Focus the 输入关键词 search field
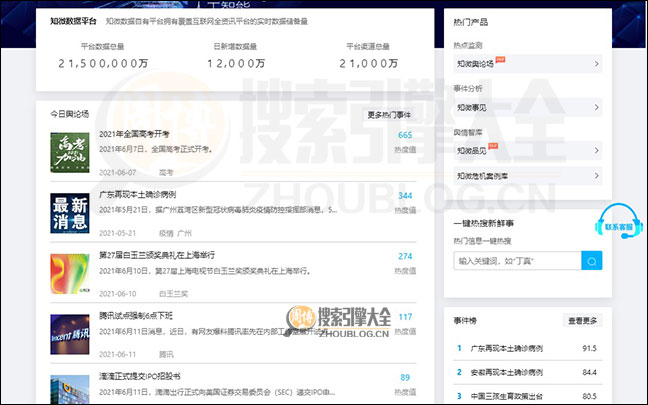 click(x=517, y=261)
